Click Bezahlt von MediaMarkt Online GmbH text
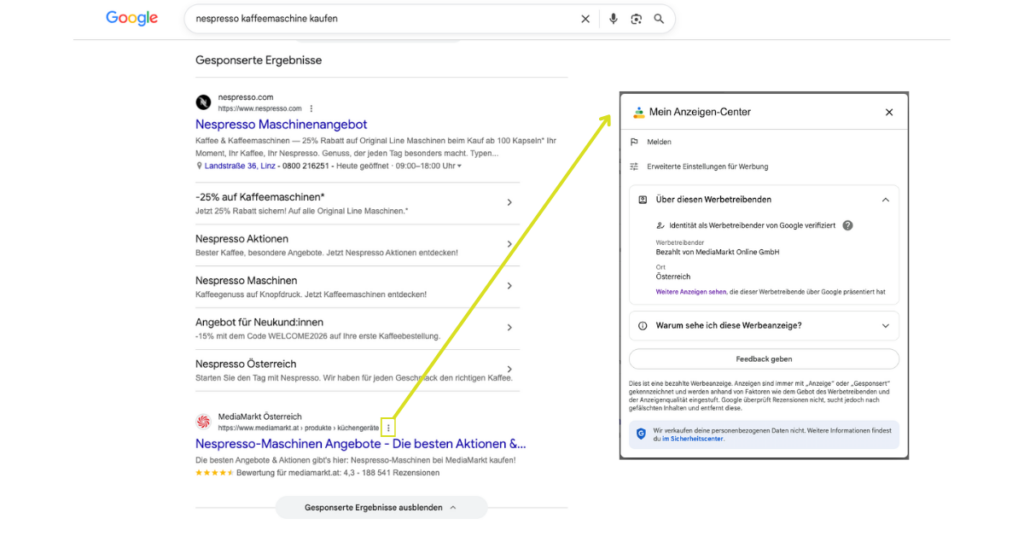1024x536 pixels. [x=717, y=252]
